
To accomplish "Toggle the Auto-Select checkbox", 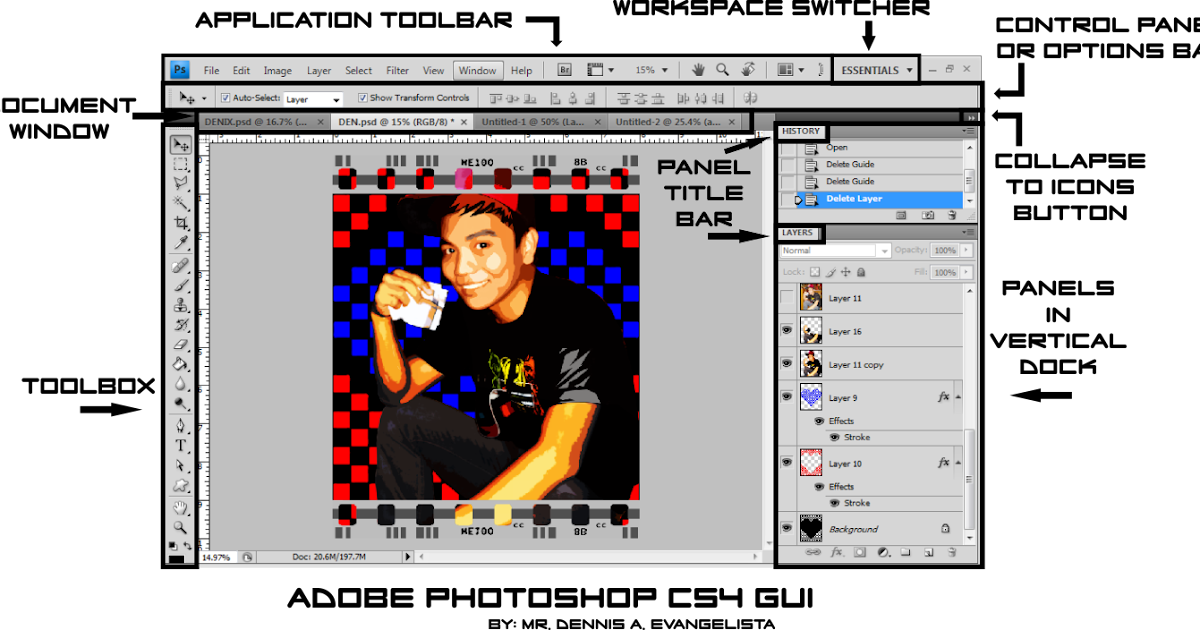I will (224, 98).
